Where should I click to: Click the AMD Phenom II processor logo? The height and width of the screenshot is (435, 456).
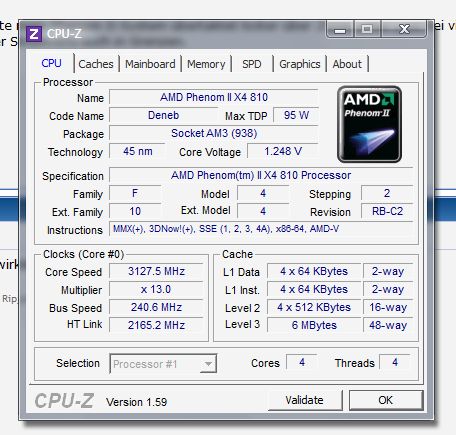[369, 124]
